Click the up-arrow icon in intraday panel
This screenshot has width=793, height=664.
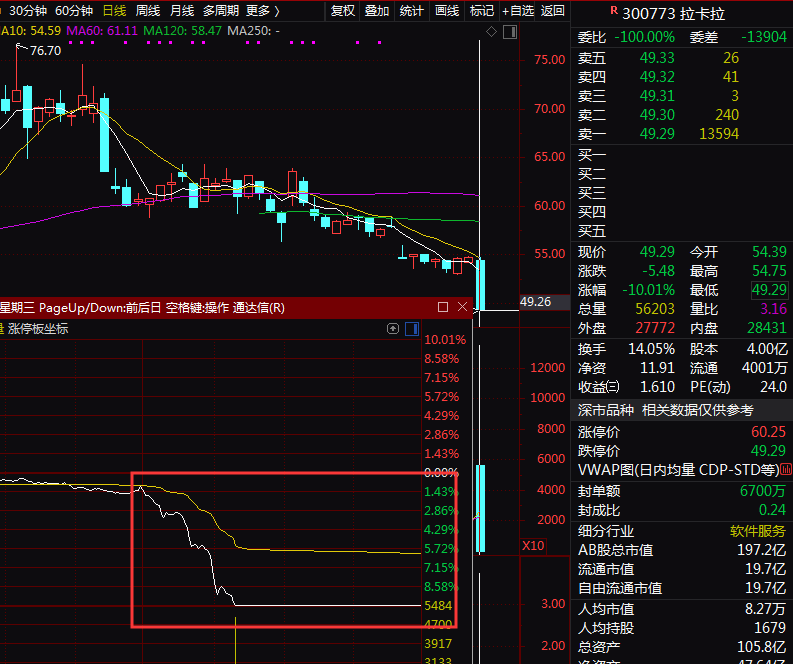(393, 328)
